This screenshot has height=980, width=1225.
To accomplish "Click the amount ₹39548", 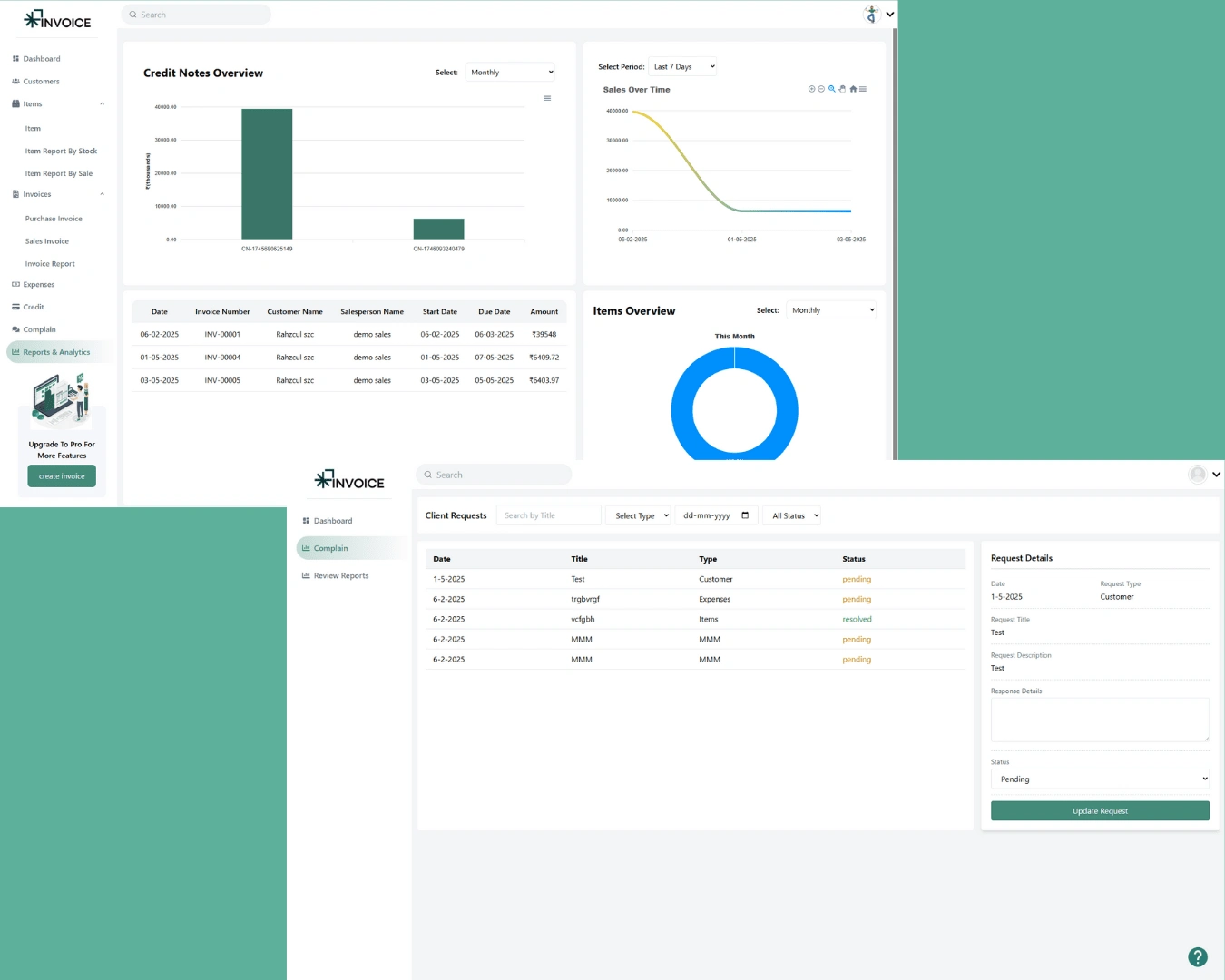I will tap(544, 335).
